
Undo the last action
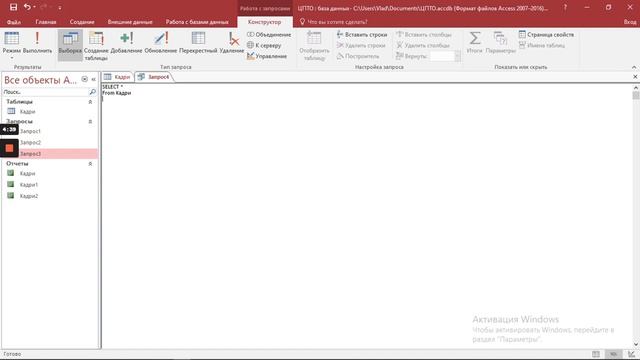point(27,7)
